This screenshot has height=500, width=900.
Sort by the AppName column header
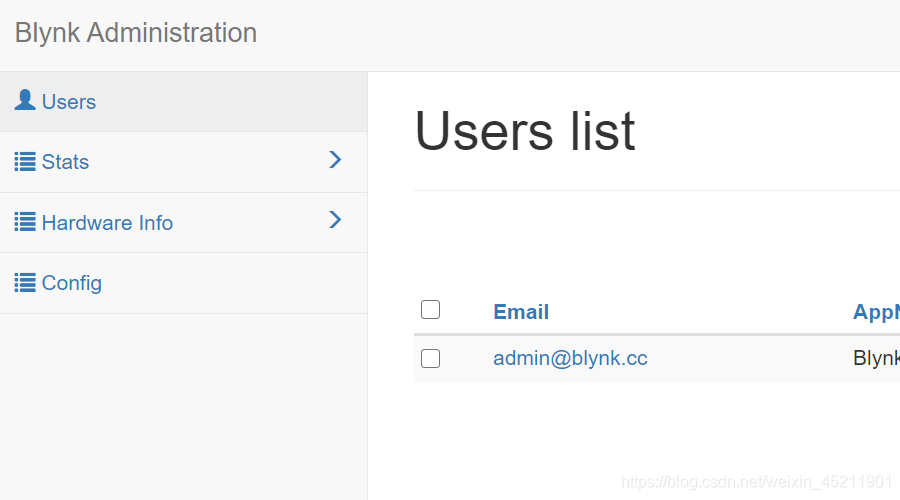coord(876,312)
